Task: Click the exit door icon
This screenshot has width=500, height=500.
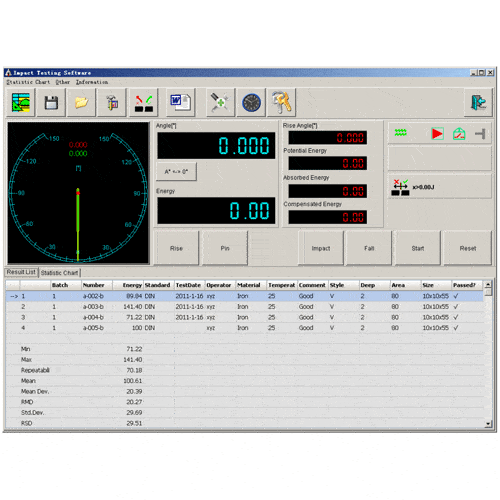Action: (478, 102)
